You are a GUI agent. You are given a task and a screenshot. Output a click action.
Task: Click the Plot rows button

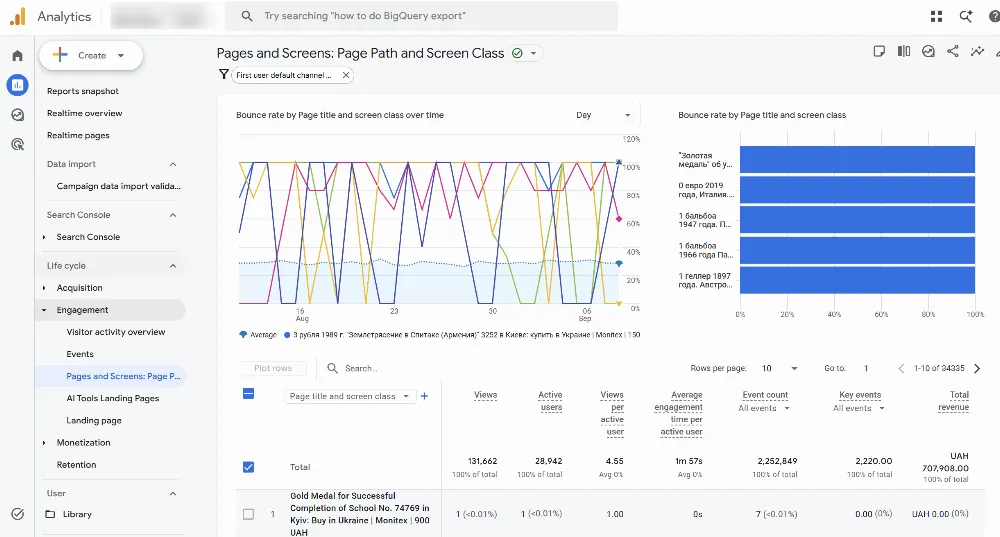click(x=273, y=368)
